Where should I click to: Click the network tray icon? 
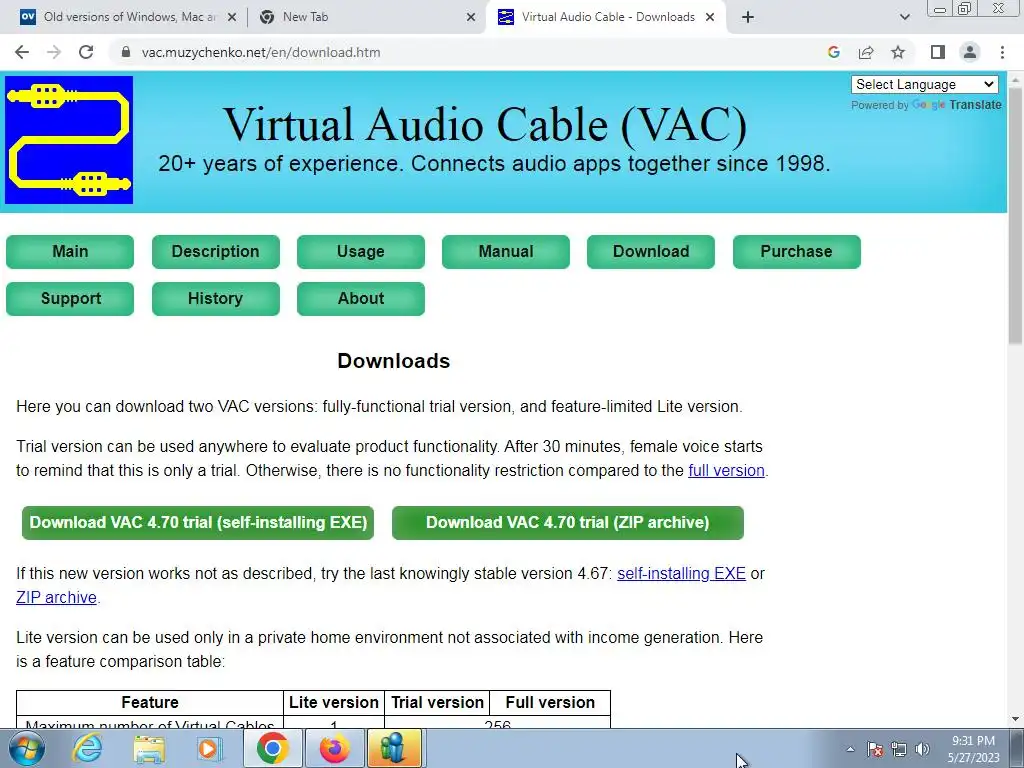click(x=899, y=749)
